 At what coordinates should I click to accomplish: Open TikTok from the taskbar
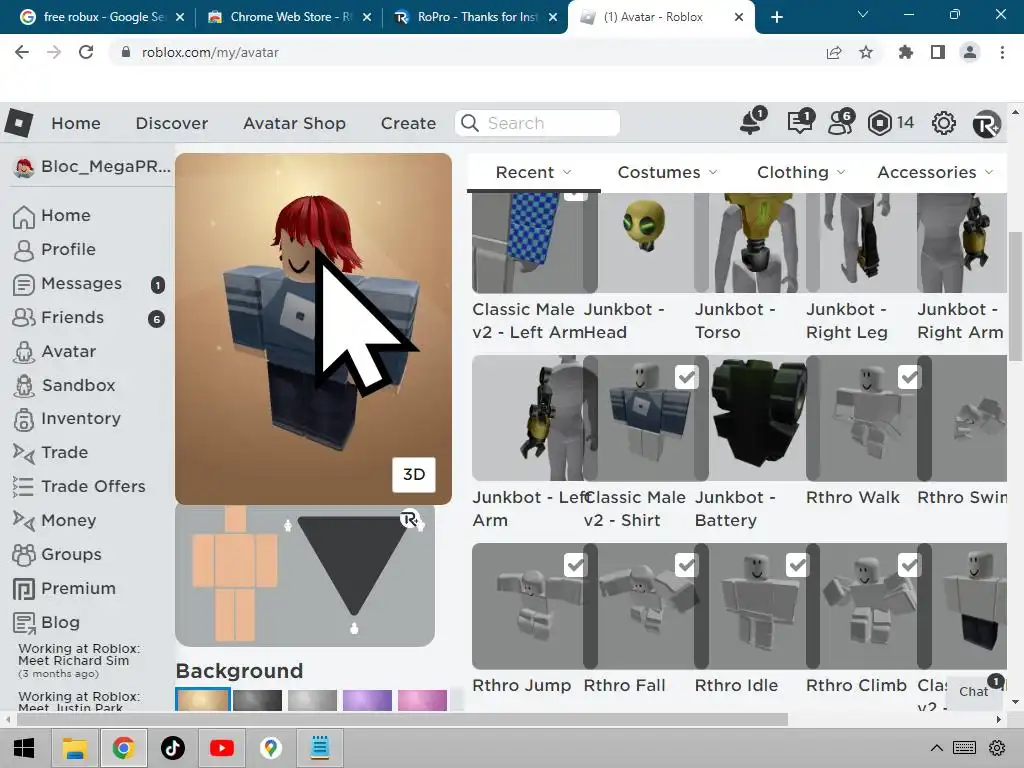coord(173,748)
